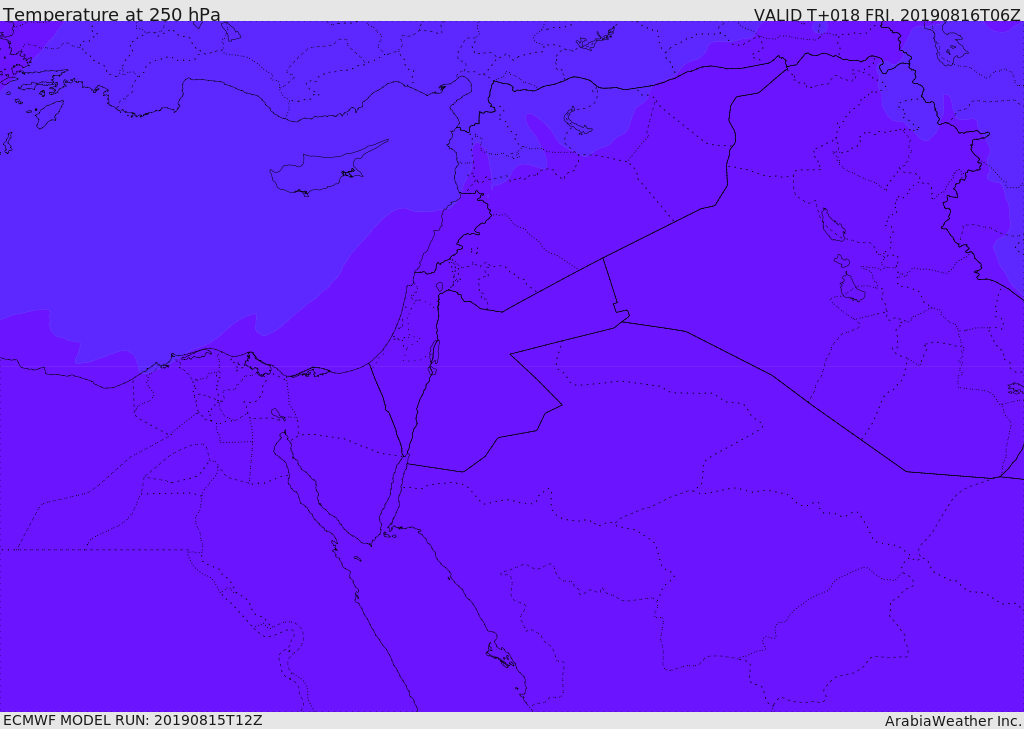
Task: Click the 'VALID T+018 FRI. 20190816T06Z' label
Action: (887, 14)
